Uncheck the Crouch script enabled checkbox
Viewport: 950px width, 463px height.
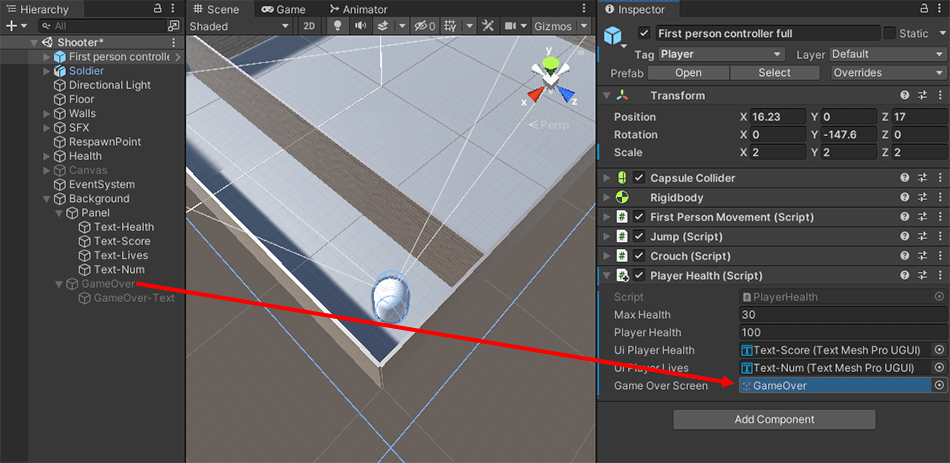638,257
